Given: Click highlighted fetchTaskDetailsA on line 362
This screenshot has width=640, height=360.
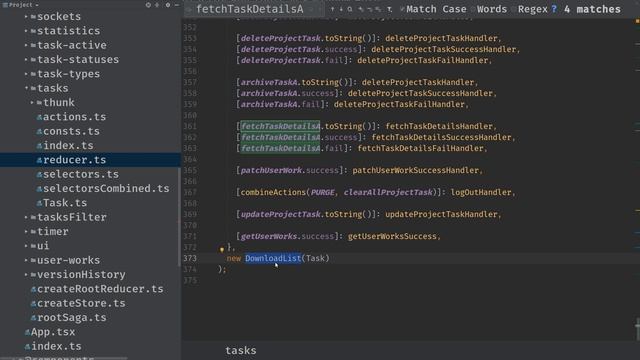Looking at the screenshot, I should click(280, 137).
